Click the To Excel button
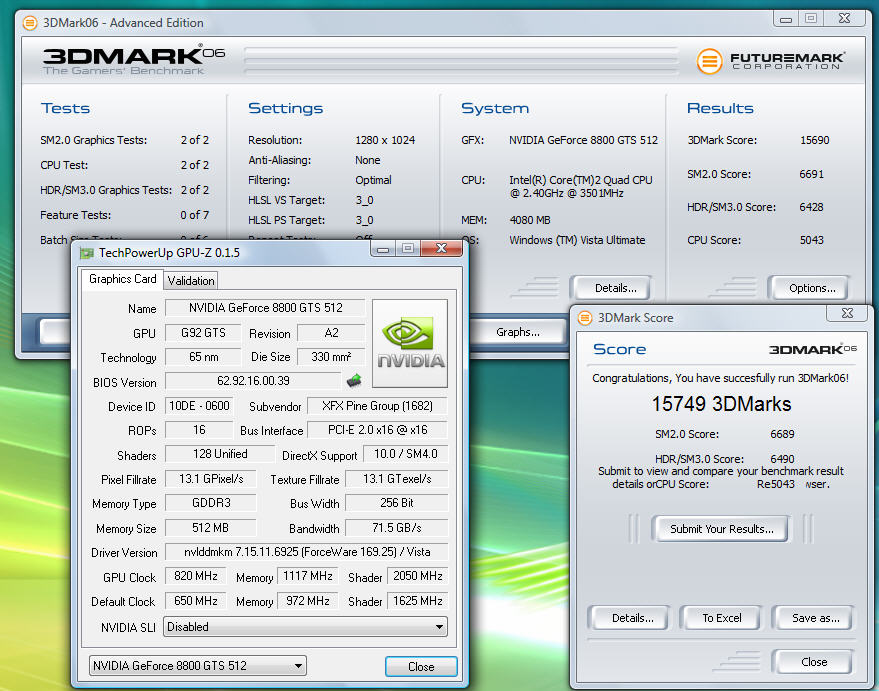 click(721, 618)
